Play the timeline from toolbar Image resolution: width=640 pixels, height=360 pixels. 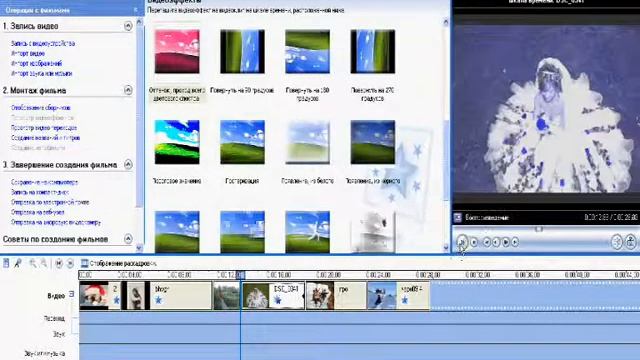point(70,263)
